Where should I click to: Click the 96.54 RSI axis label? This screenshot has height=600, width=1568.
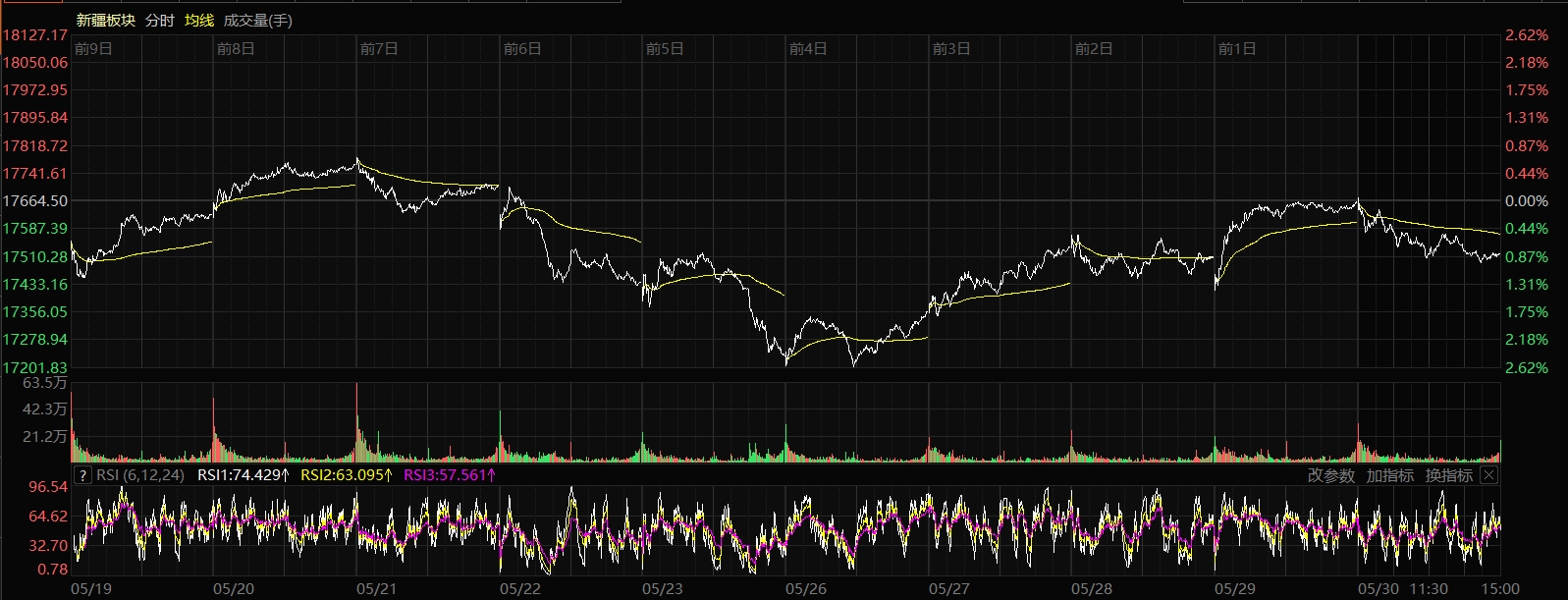pyautogui.click(x=48, y=486)
